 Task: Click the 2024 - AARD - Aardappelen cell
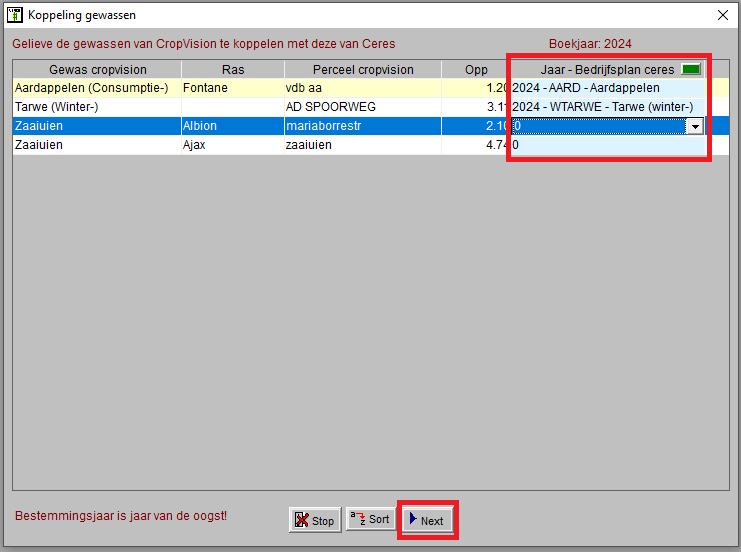coord(608,88)
